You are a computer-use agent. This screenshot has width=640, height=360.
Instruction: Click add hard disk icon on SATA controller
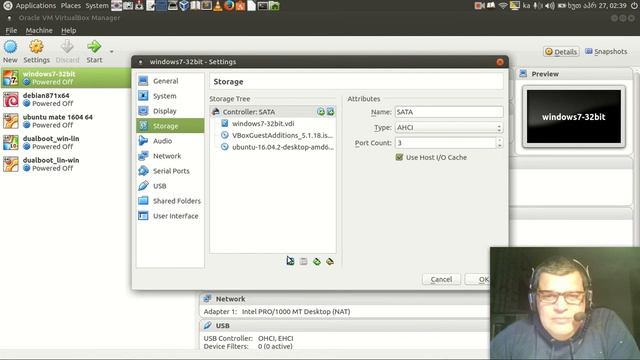pyautogui.click(x=330, y=111)
